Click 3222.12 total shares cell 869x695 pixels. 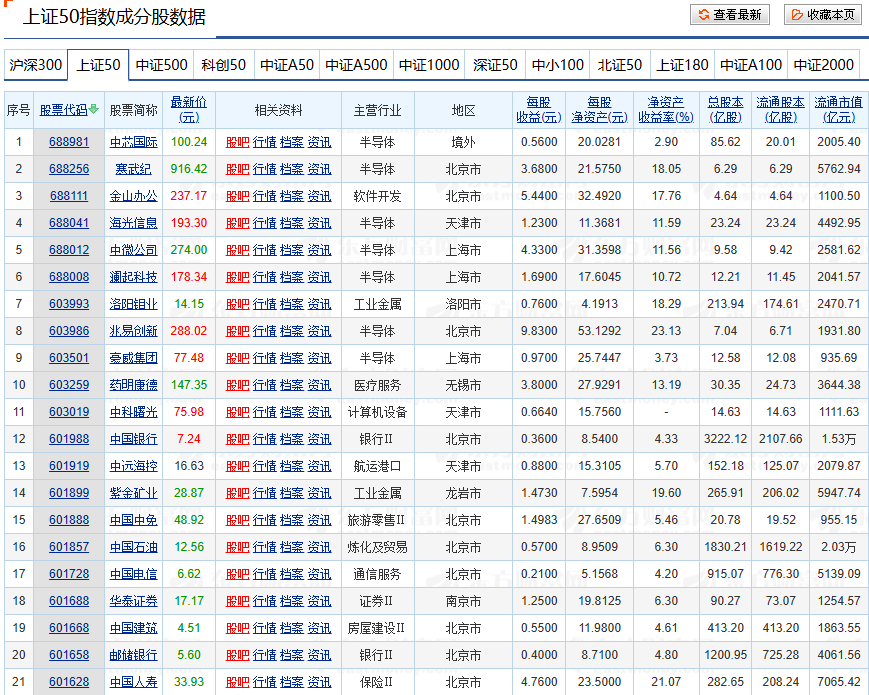click(x=725, y=439)
